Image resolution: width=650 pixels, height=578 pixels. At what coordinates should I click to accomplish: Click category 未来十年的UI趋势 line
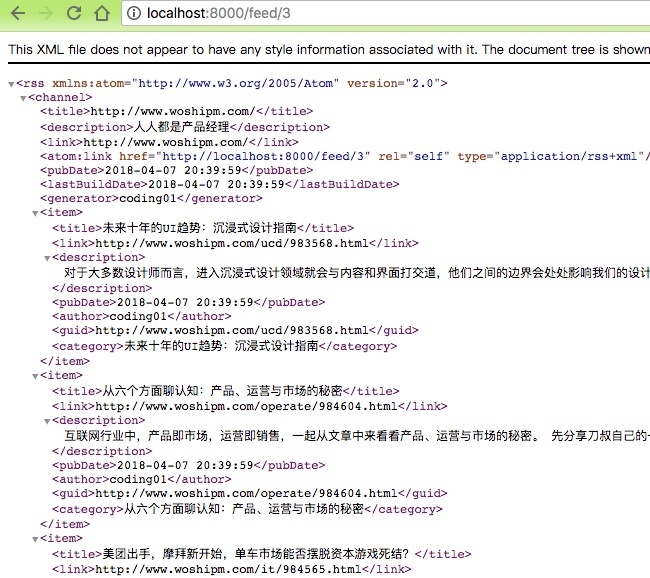tap(225, 346)
